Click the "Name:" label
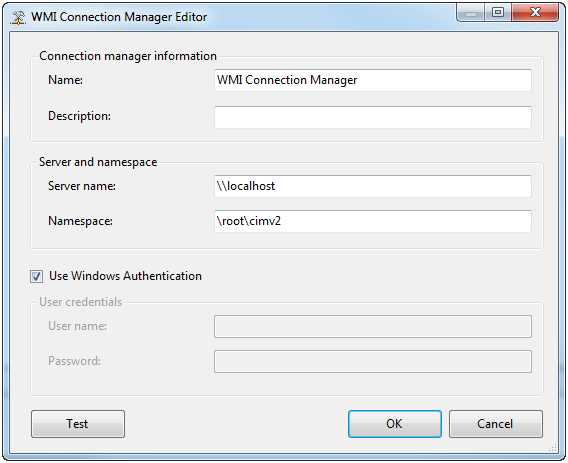This screenshot has width=568, height=463. click(x=66, y=80)
